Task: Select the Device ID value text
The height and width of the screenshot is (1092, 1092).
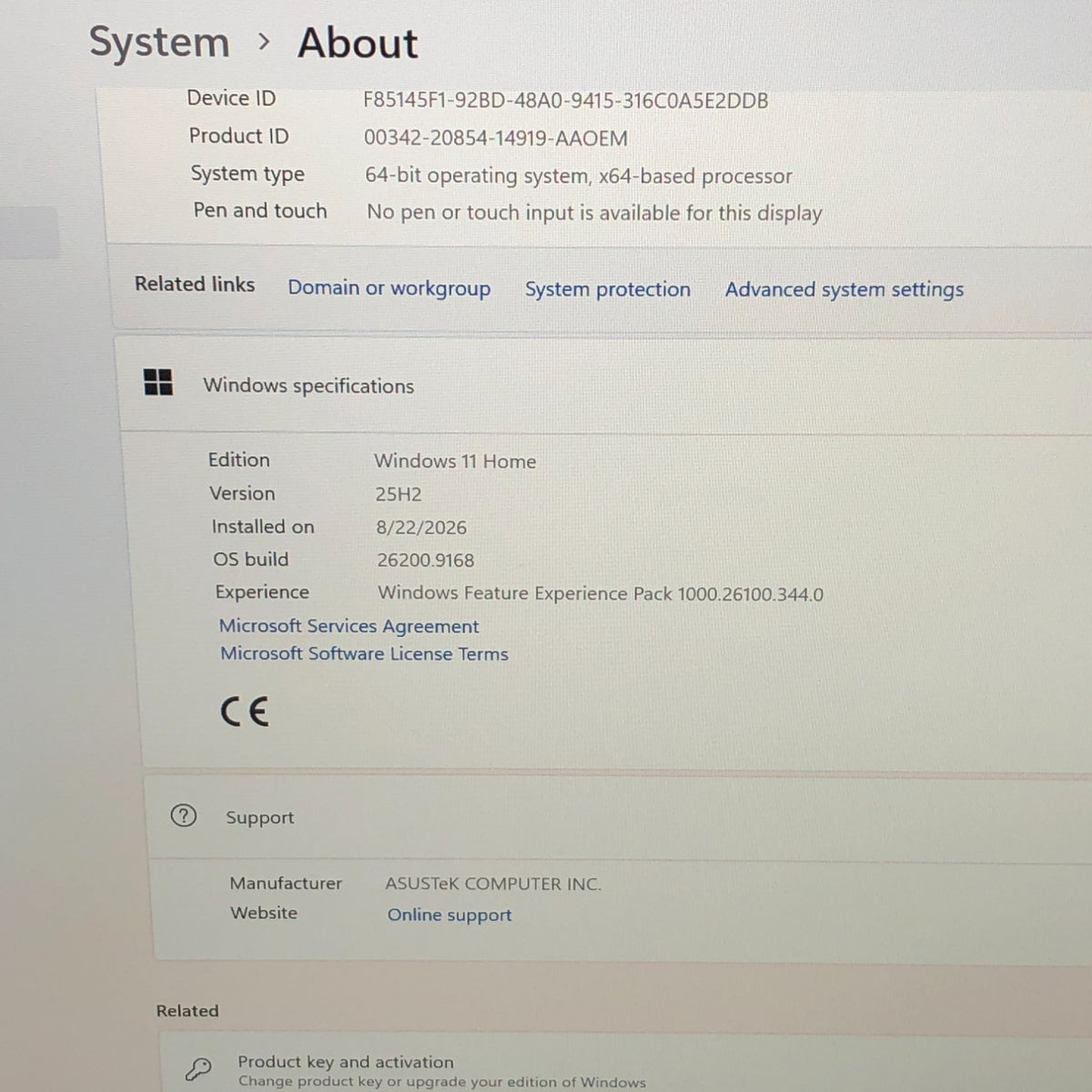Action: coord(565,100)
